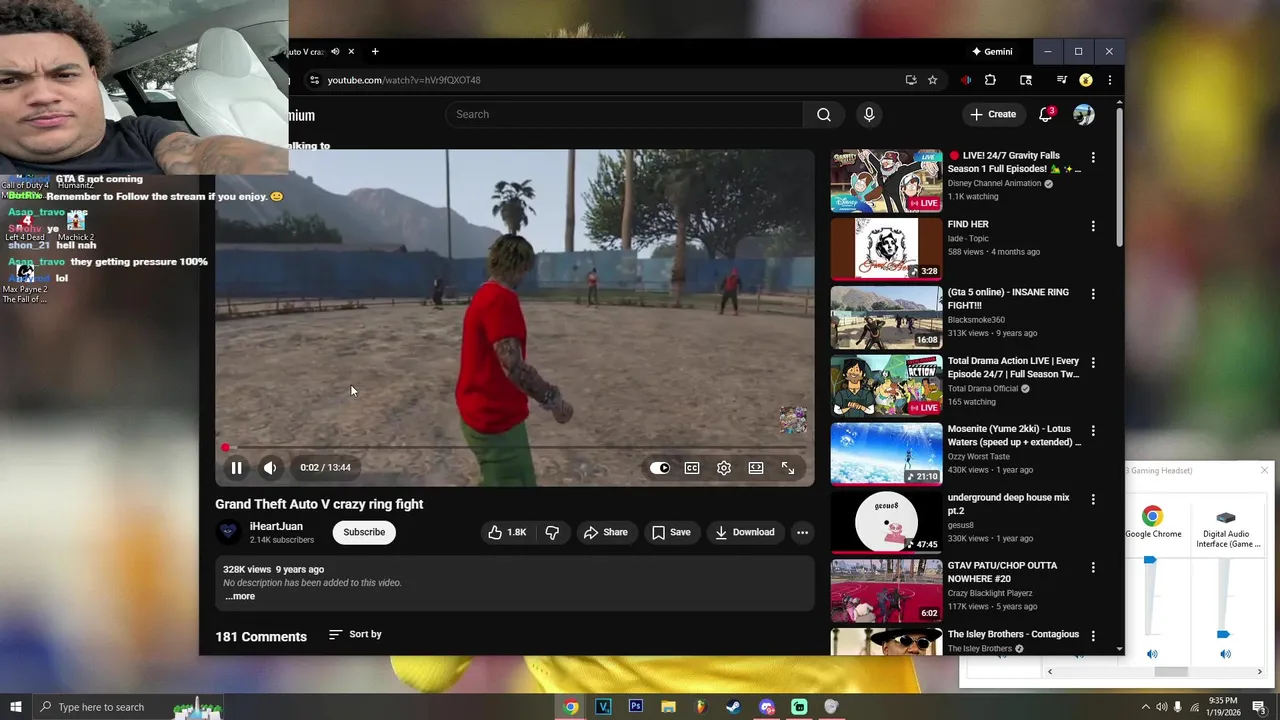The image size is (1280, 720).
Task: View site information icon in address bar
Action: click(x=314, y=80)
